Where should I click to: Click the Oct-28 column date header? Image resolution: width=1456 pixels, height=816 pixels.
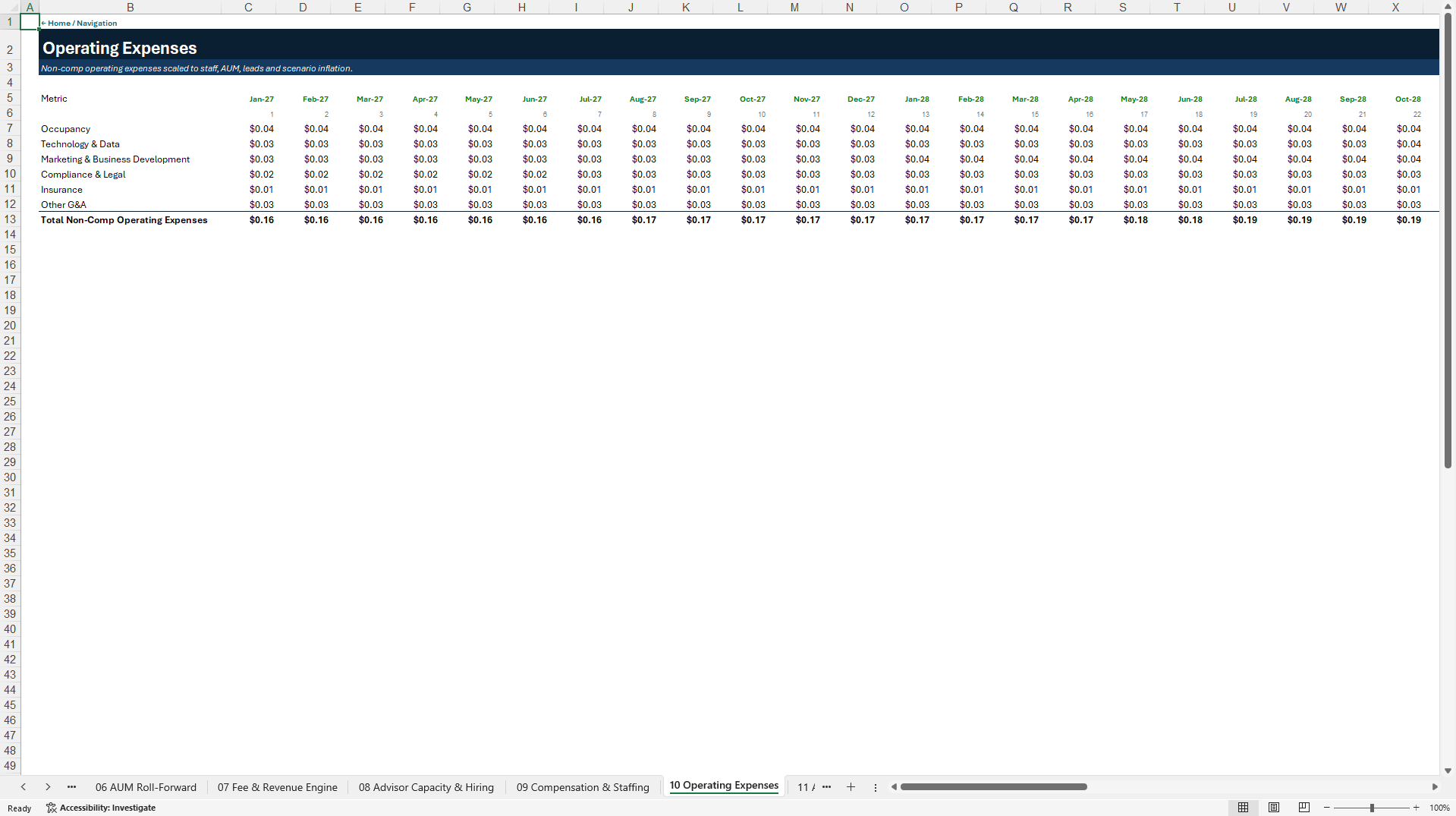click(1408, 99)
